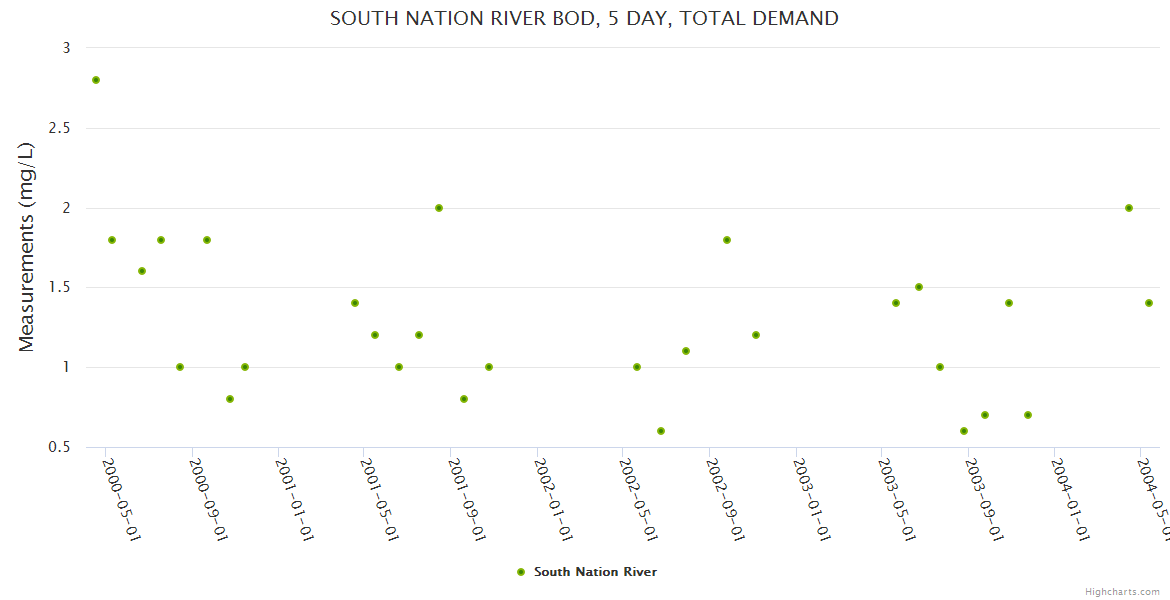The image size is (1170, 600).
Task: Click the Measurements (mg/L) axis title
Action: pos(27,247)
